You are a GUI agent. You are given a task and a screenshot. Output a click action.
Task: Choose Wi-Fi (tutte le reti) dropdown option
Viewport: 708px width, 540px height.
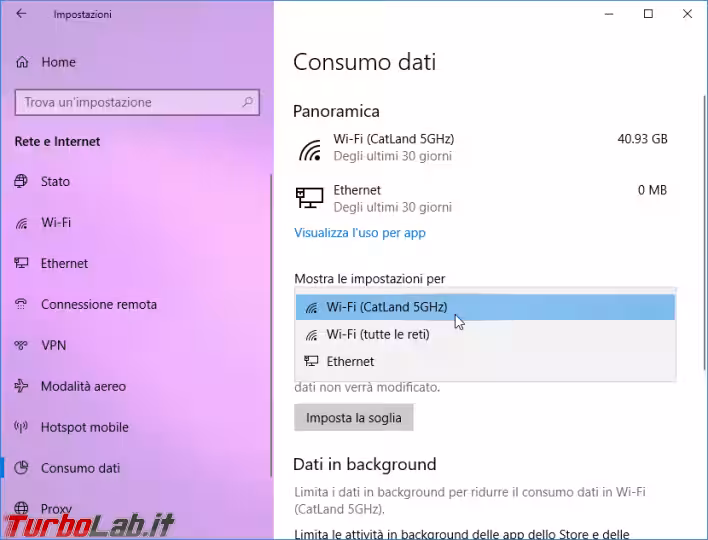(x=485, y=335)
